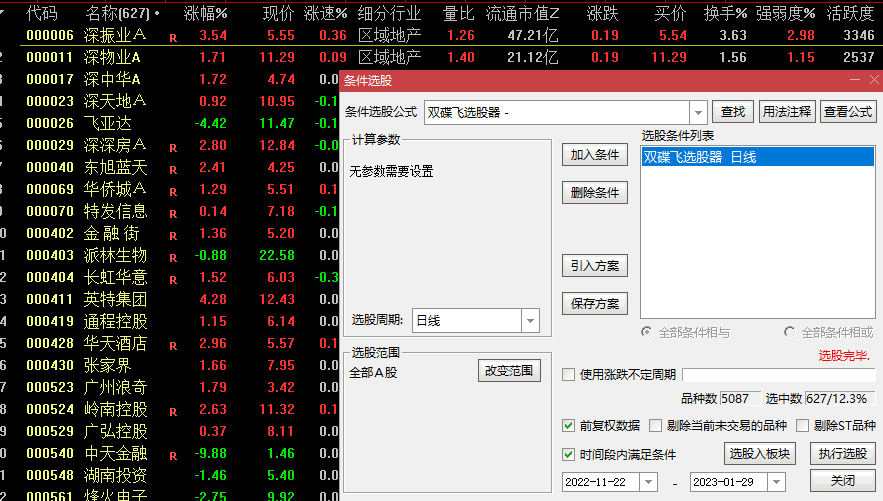Click the 查找 button
The height and width of the screenshot is (501, 883).
[x=733, y=112]
